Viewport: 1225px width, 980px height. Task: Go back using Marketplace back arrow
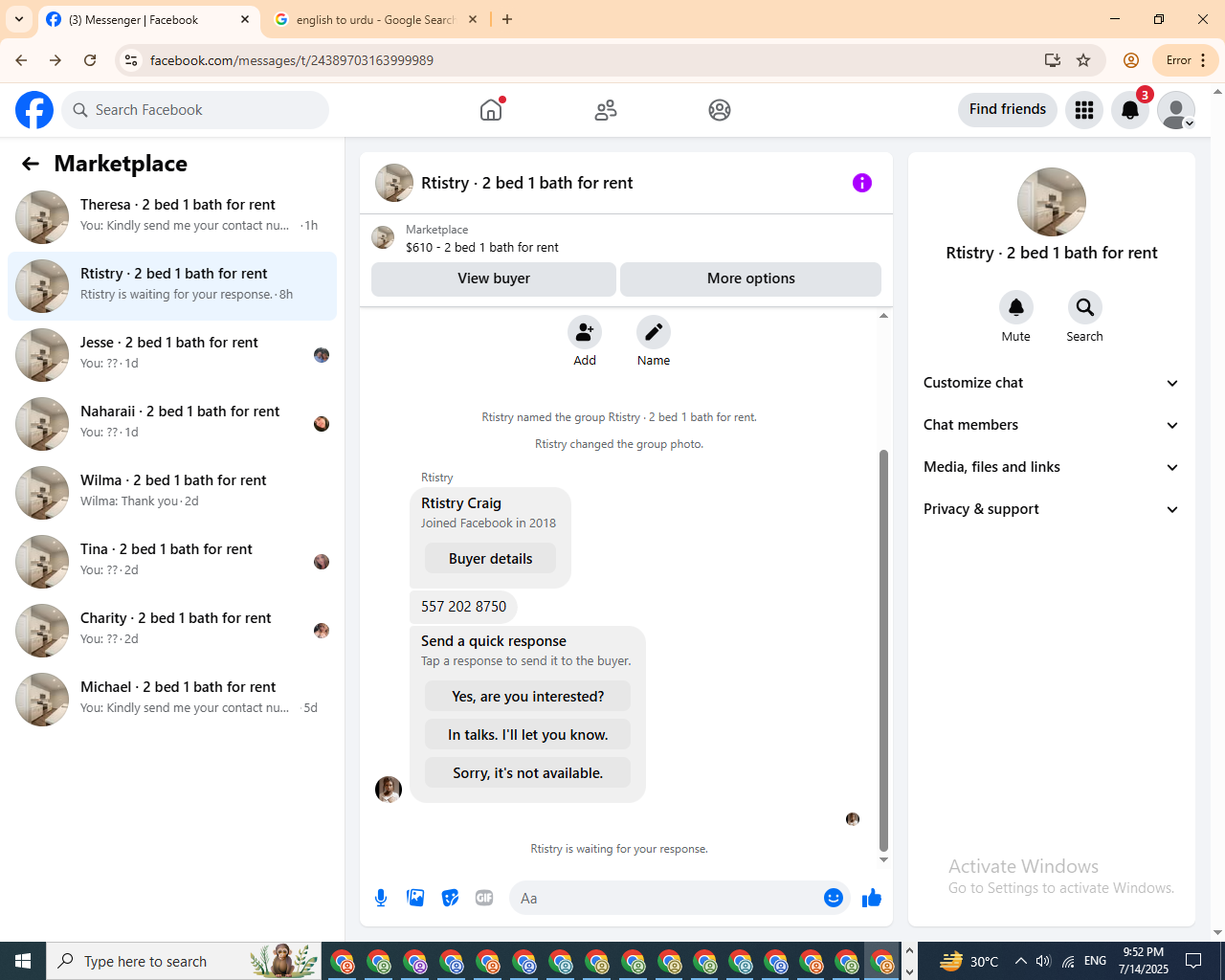(31, 164)
